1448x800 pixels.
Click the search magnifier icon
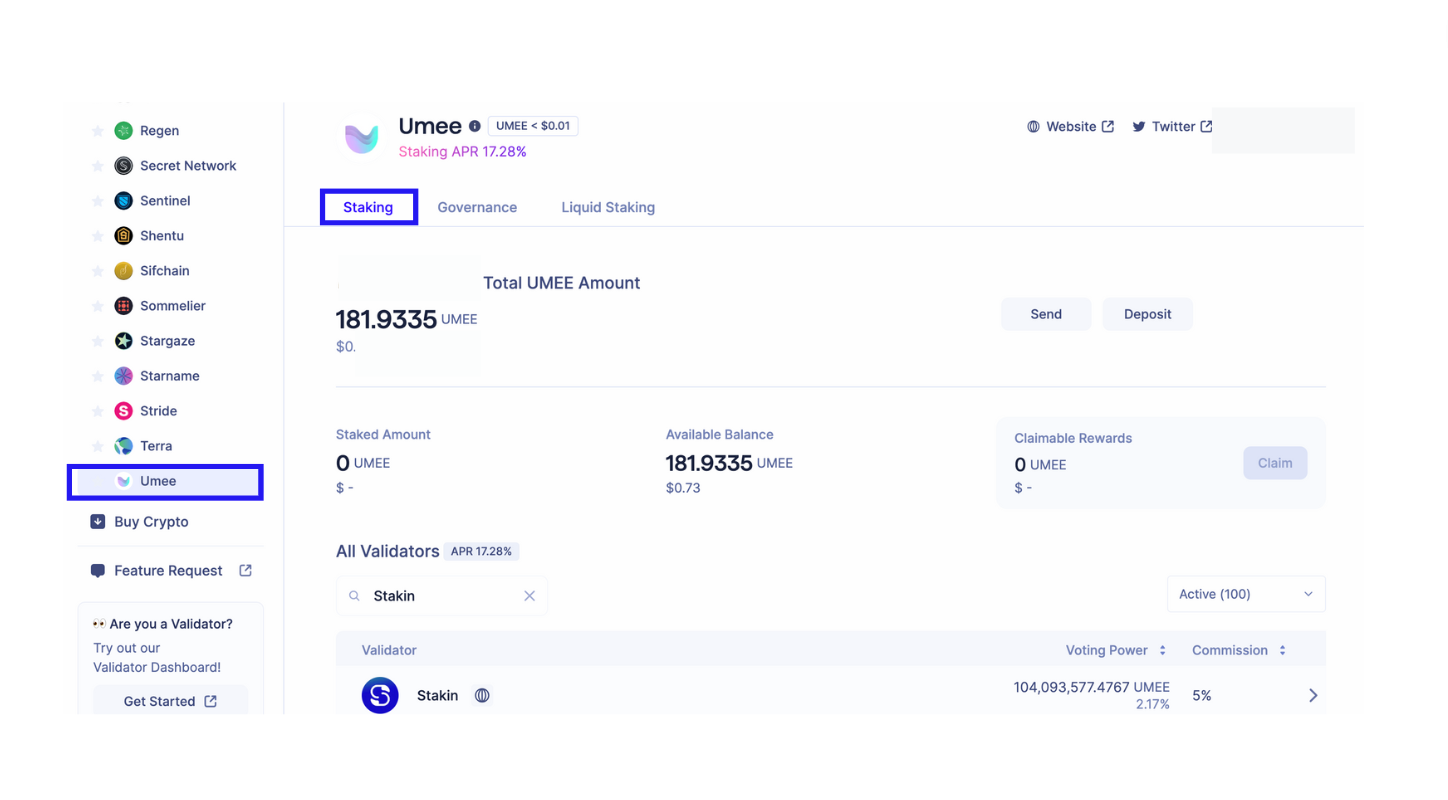(x=354, y=596)
